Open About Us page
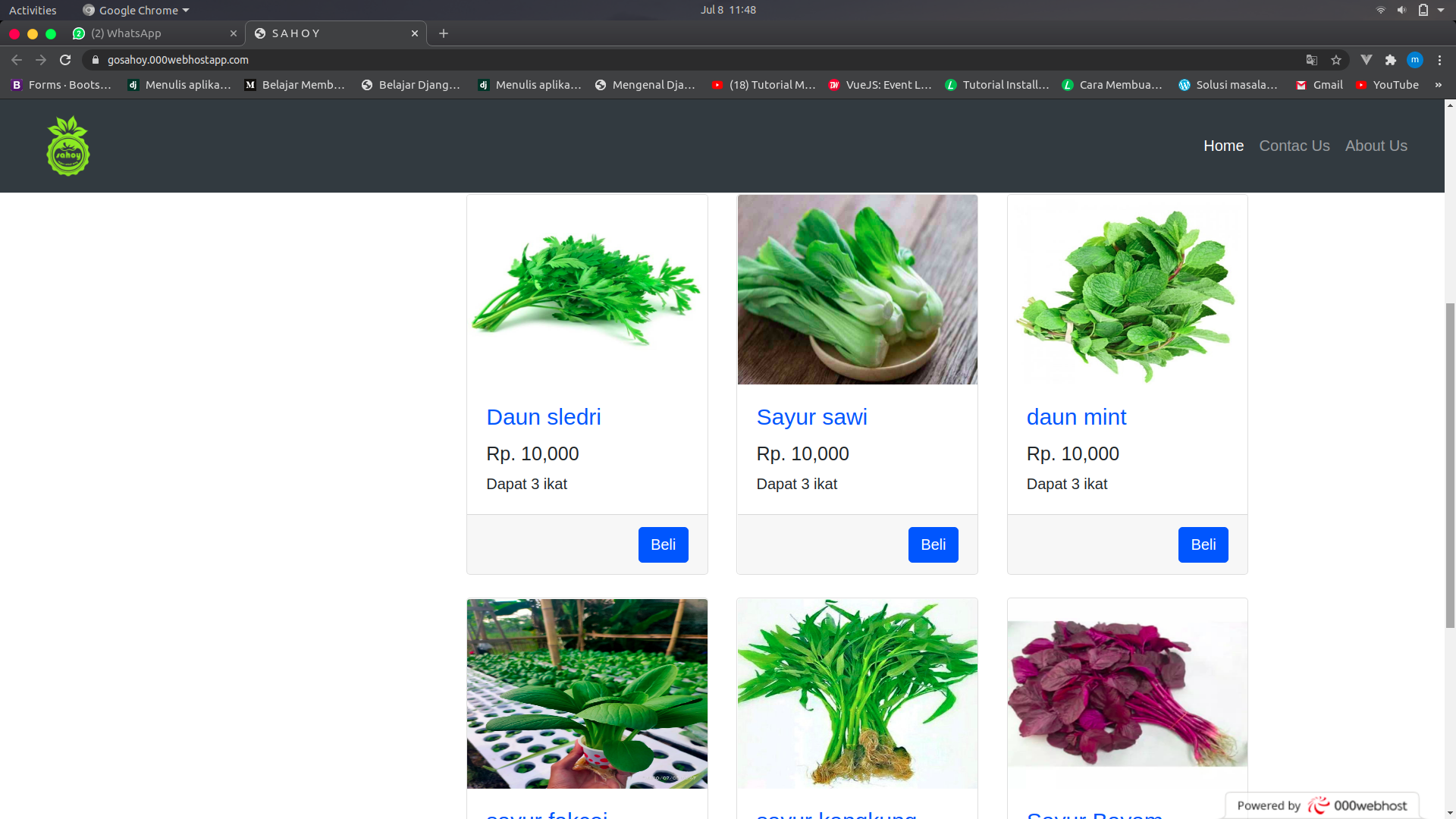Viewport: 1456px width, 819px height. pos(1376,146)
